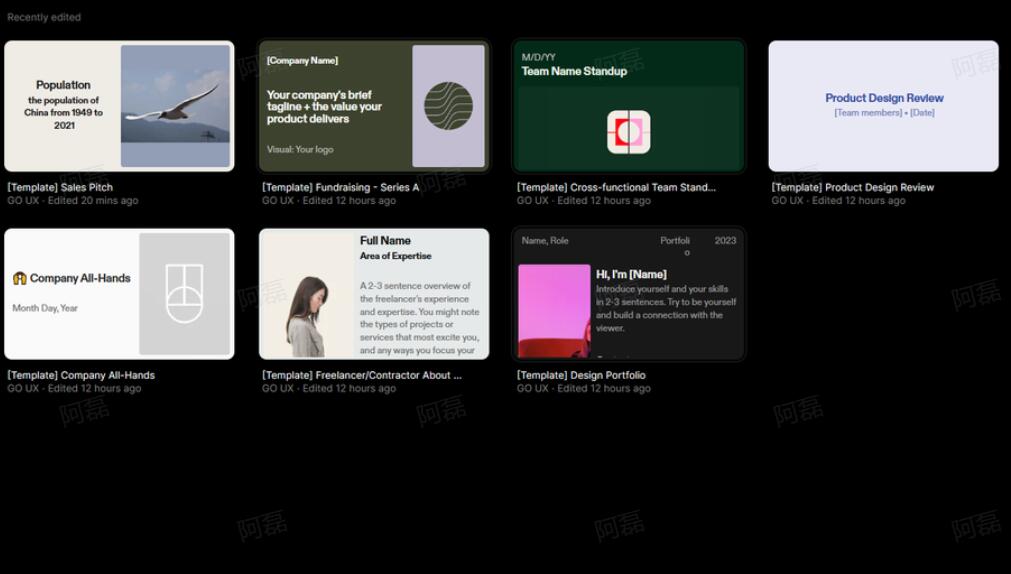Image resolution: width=1011 pixels, height=574 pixels.
Task: Open the Product Design Review template thumbnail
Action: point(883,106)
